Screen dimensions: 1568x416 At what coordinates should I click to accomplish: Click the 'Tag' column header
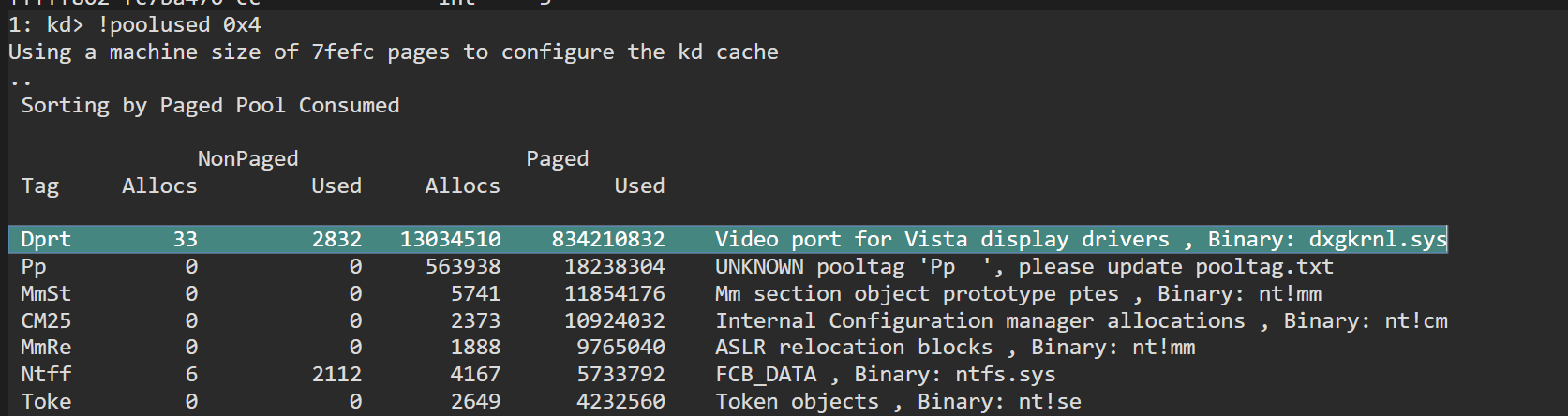(40, 186)
